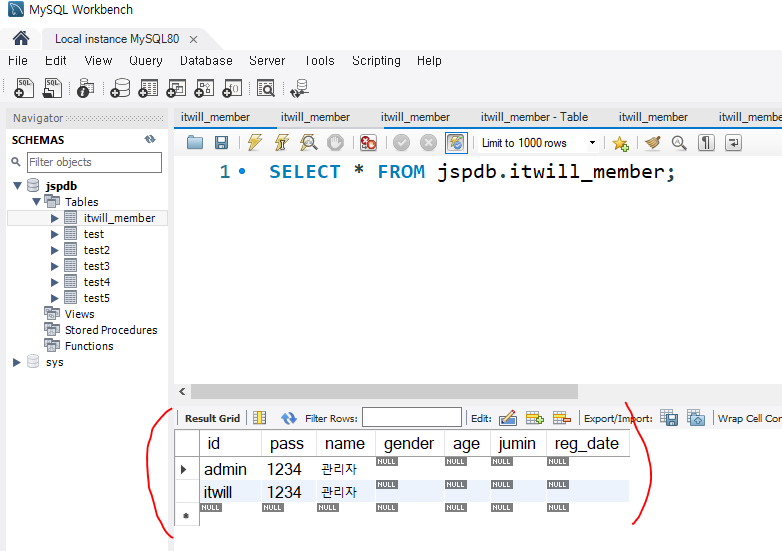
Task: Edit the current row pencil icon
Action: click(507, 418)
